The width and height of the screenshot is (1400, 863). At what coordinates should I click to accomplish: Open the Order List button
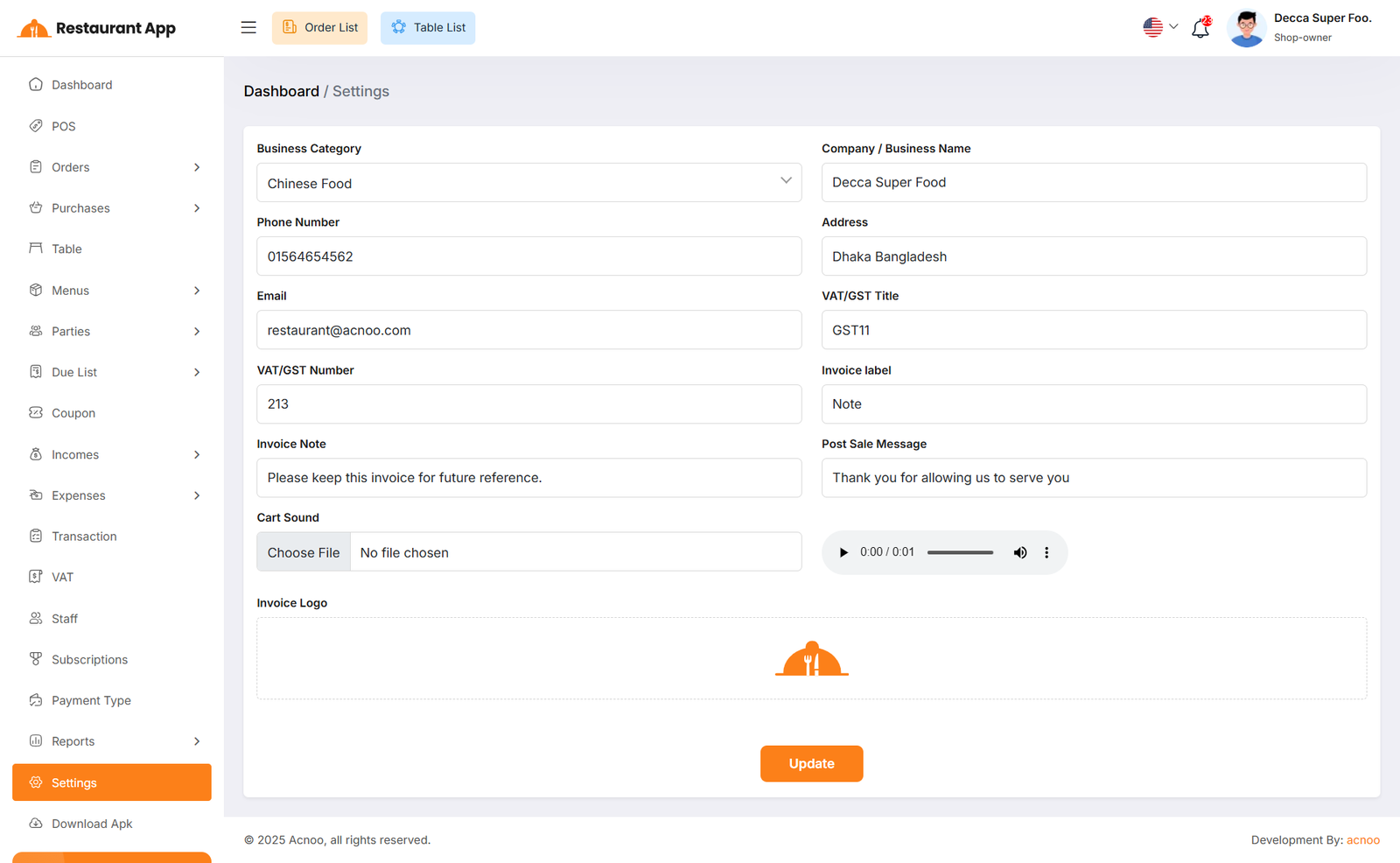click(x=319, y=28)
